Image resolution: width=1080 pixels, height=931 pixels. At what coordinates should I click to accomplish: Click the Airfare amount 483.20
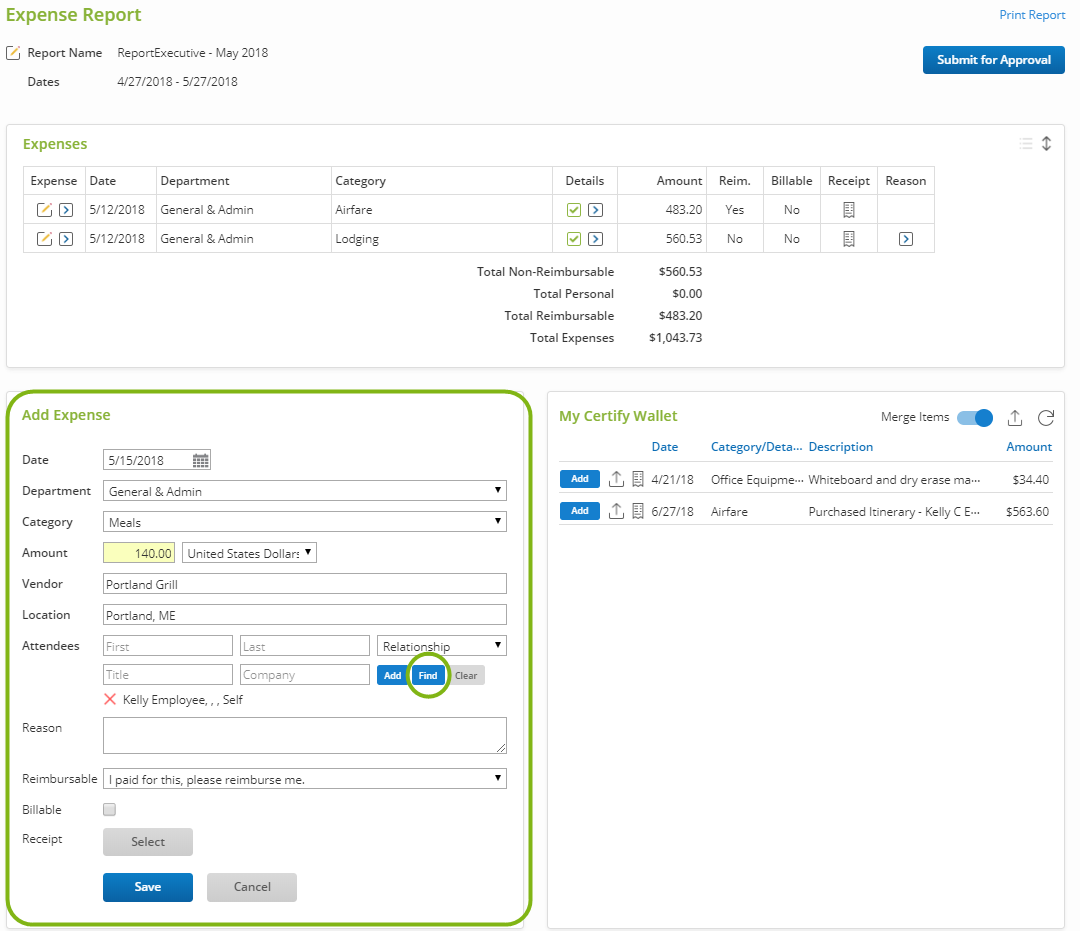coord(683,209)
